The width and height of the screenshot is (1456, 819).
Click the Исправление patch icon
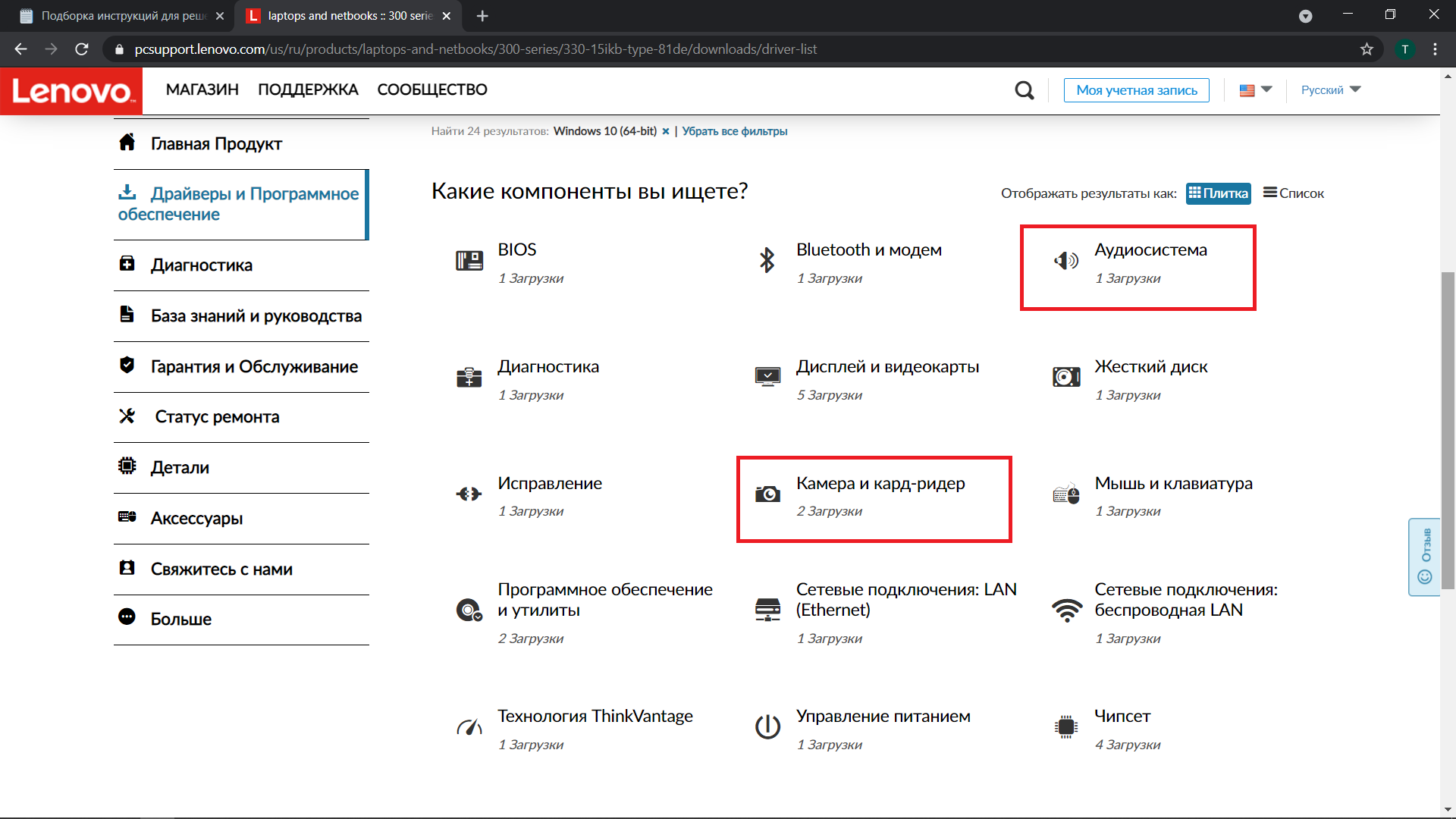coord(469,494)
